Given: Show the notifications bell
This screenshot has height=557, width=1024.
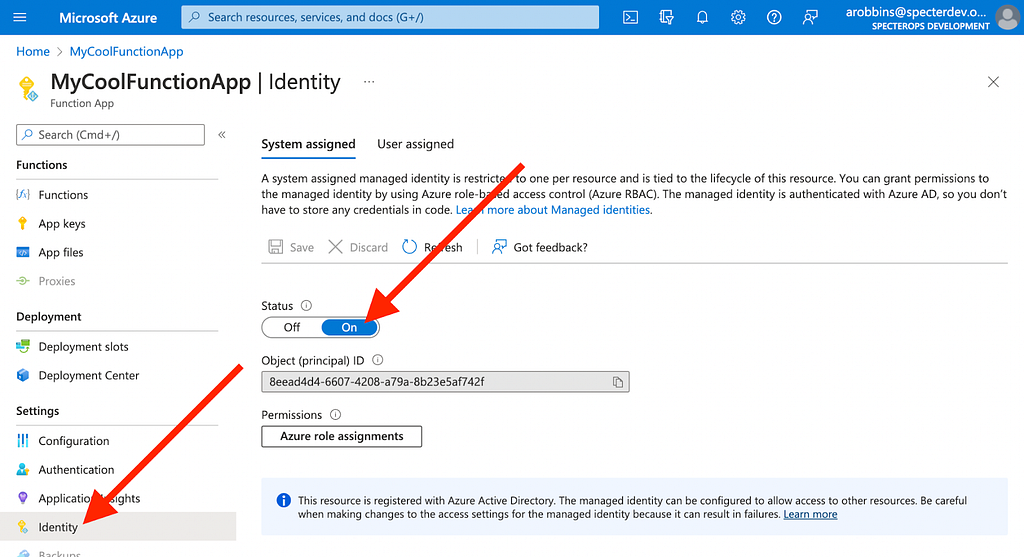Looking at the screenshot, I should [702, 18].
